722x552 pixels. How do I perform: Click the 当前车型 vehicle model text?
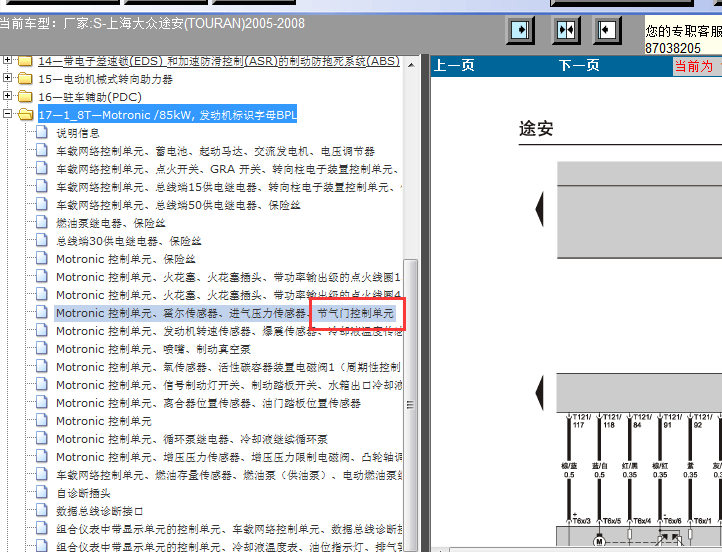tap(152, 23)
